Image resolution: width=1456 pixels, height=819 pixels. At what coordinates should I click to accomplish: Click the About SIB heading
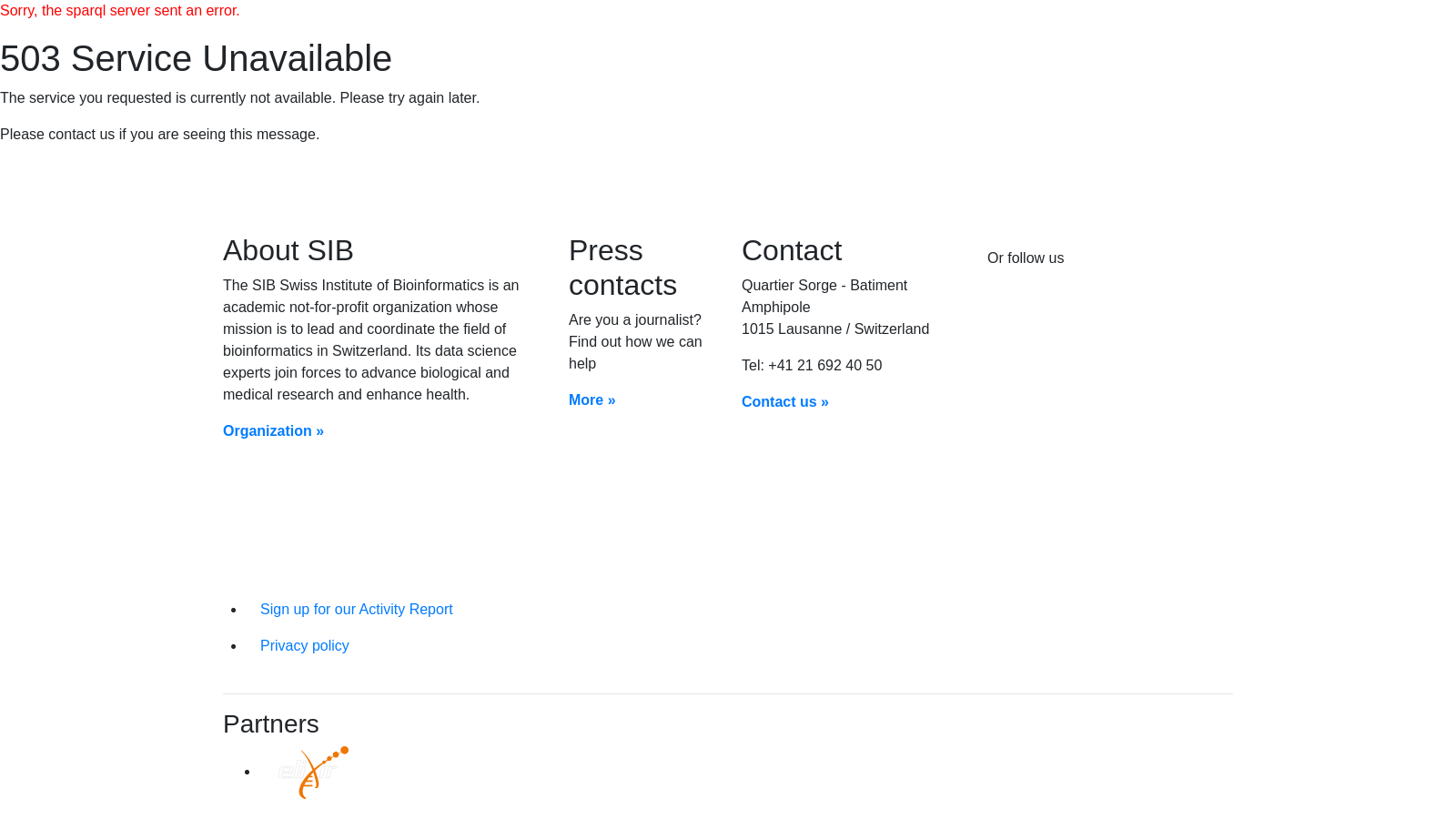(288, 250)
